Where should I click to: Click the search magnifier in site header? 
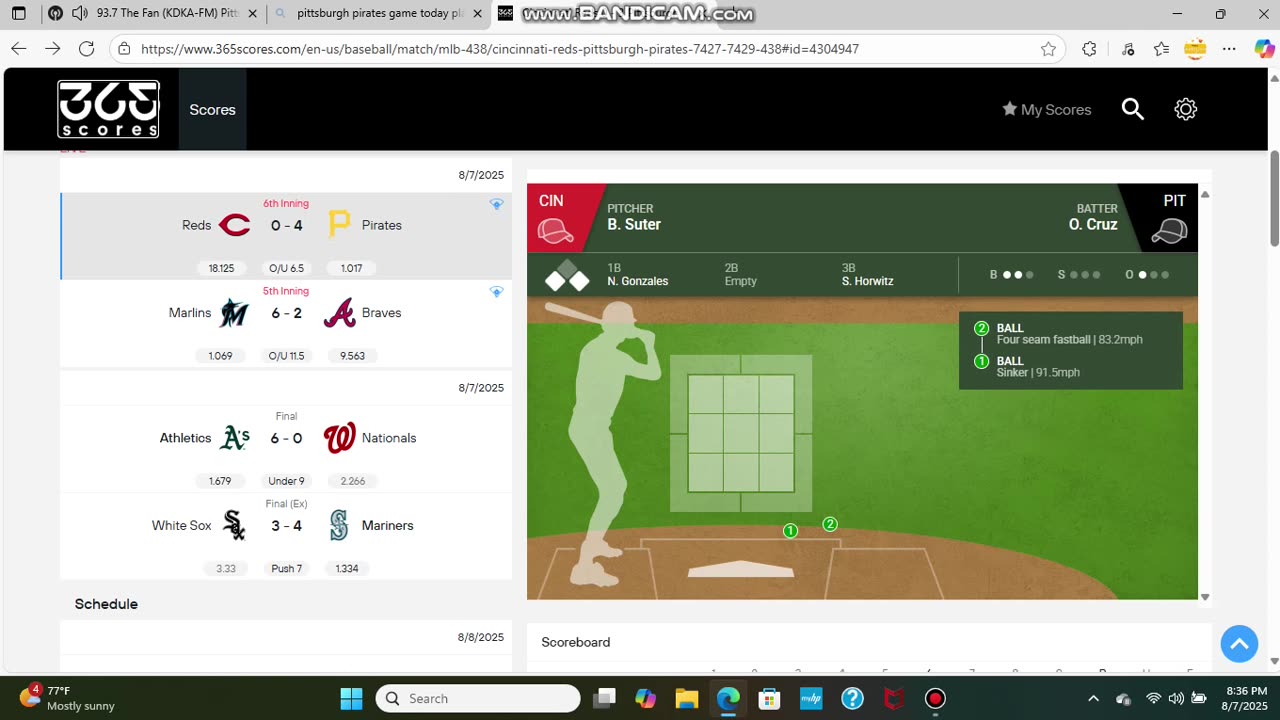[1132, 109]
